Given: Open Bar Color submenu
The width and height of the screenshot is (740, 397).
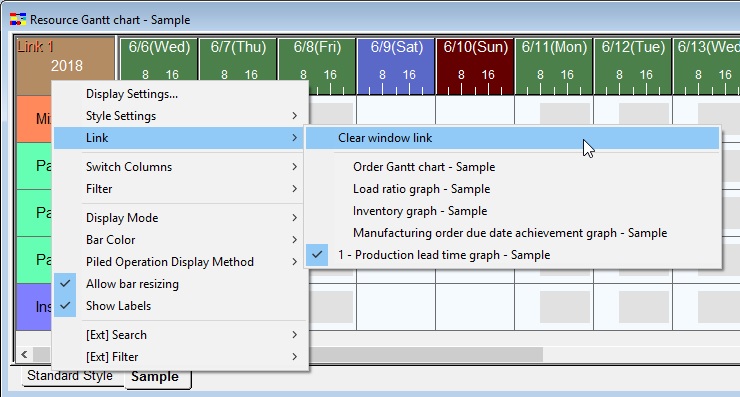Looking at the screenshot, I should (x=180, y=240).
